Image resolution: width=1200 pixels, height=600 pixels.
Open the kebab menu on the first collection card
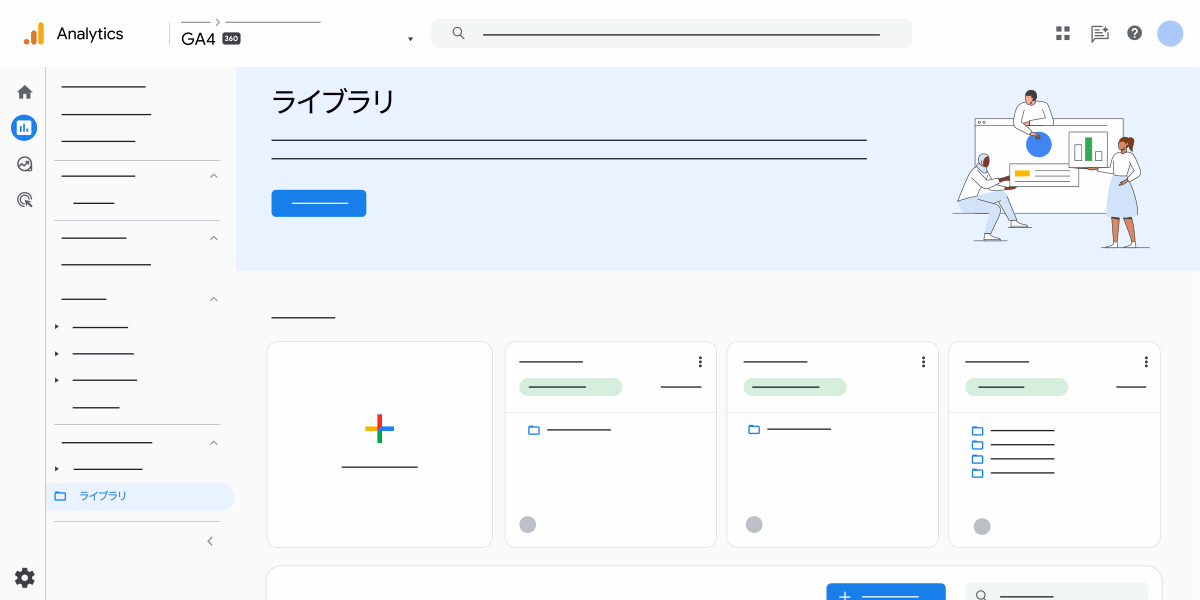coord(699,362)
